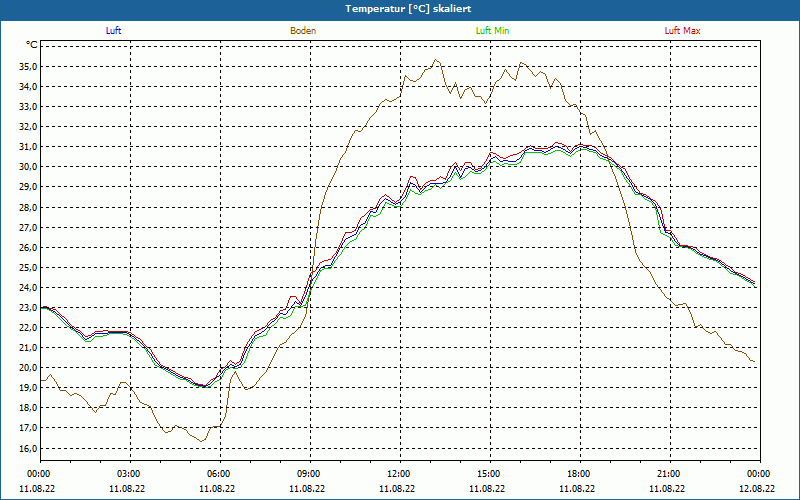800x500 pixels.
Task: Click the 34,0 y-axis value
Action: click(28, 87)
